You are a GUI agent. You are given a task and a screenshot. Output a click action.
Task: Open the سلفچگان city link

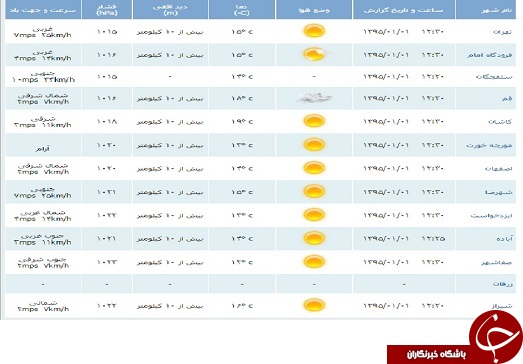[x=494, y=77]
